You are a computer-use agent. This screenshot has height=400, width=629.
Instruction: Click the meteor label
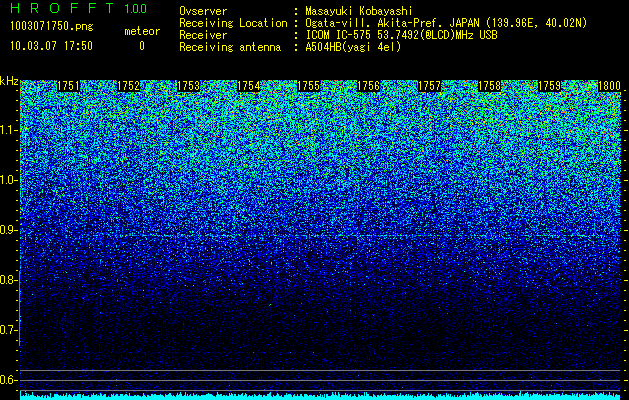pyautogui.click(x=142, y=31)
